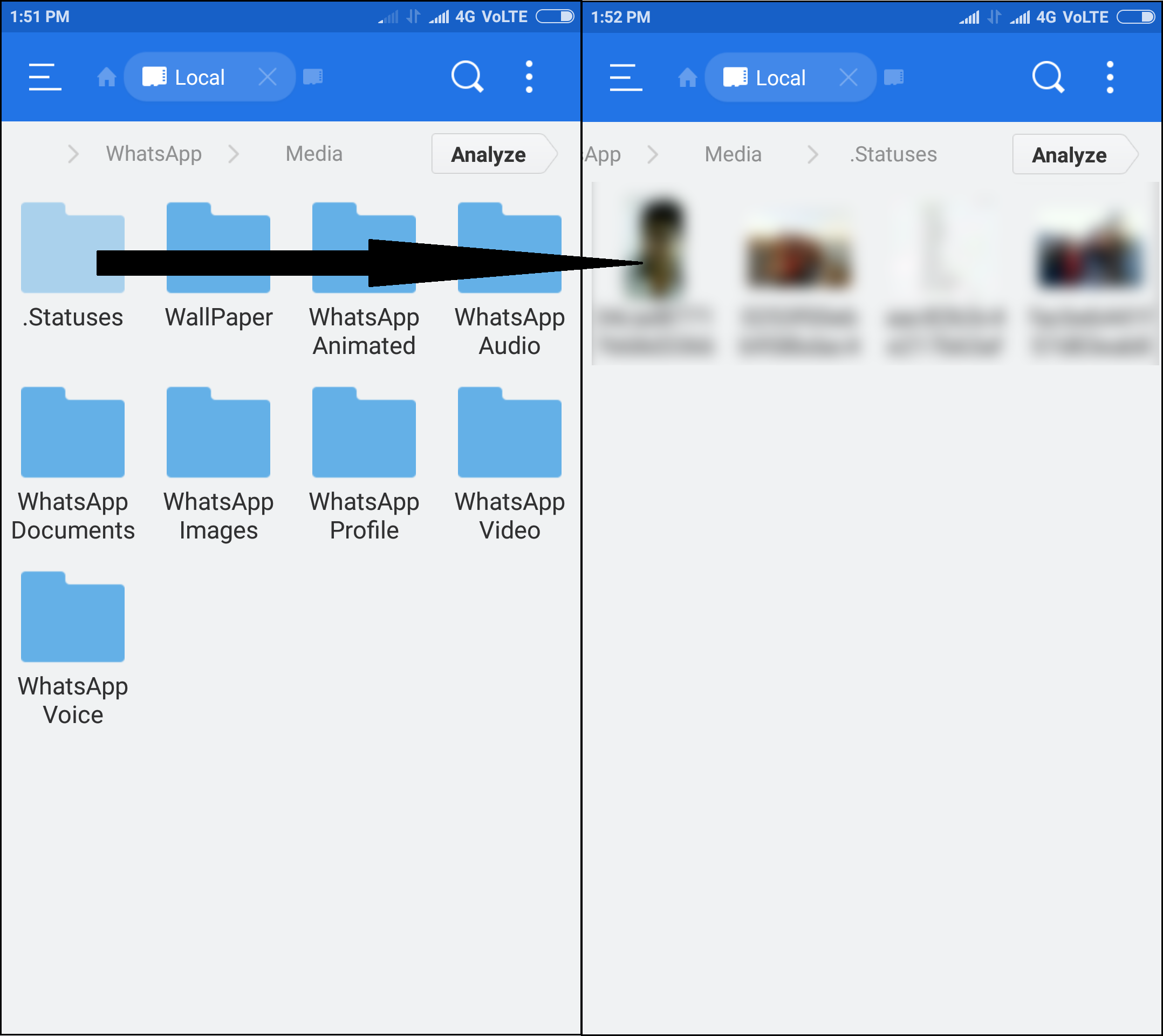Tap chevron before WhatsApp breadcrumb, left screen
The height and width of the screenshot is (1036, 1163).
(73, 154)
